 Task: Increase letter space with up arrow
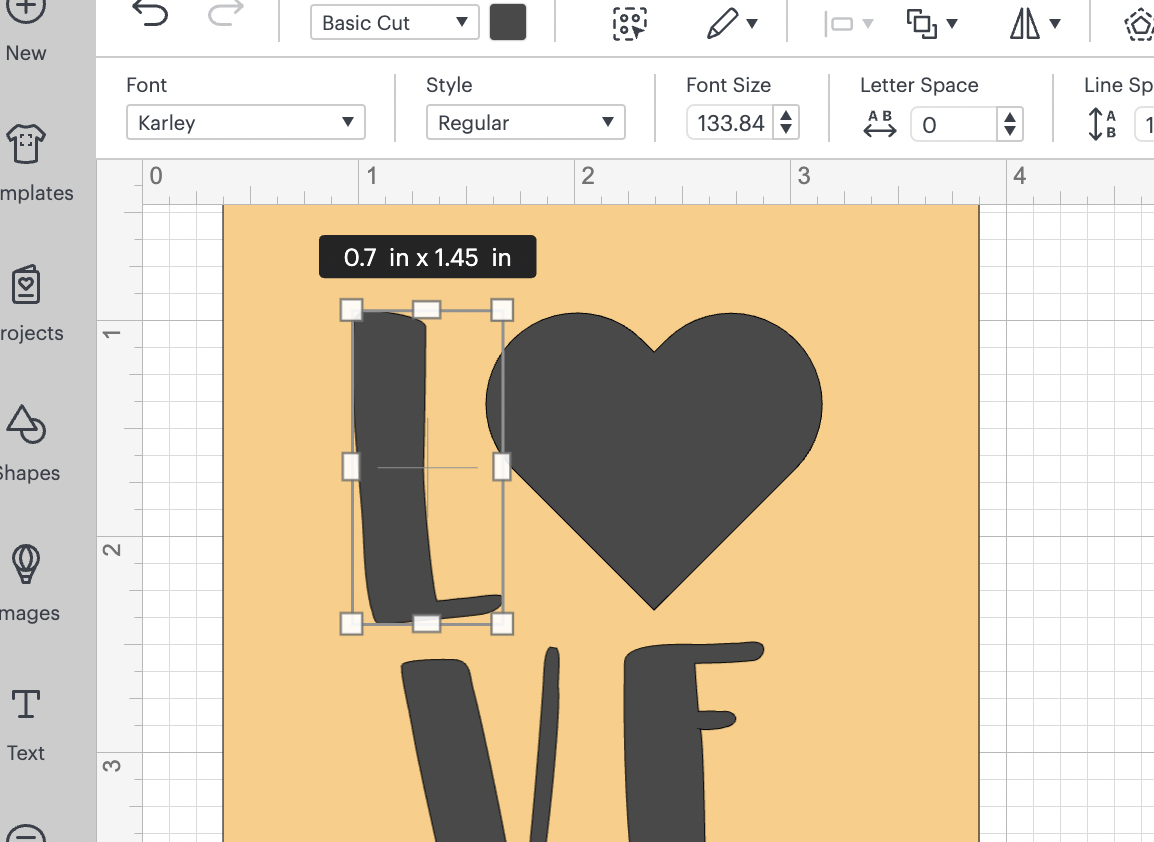pos(1010,117)
